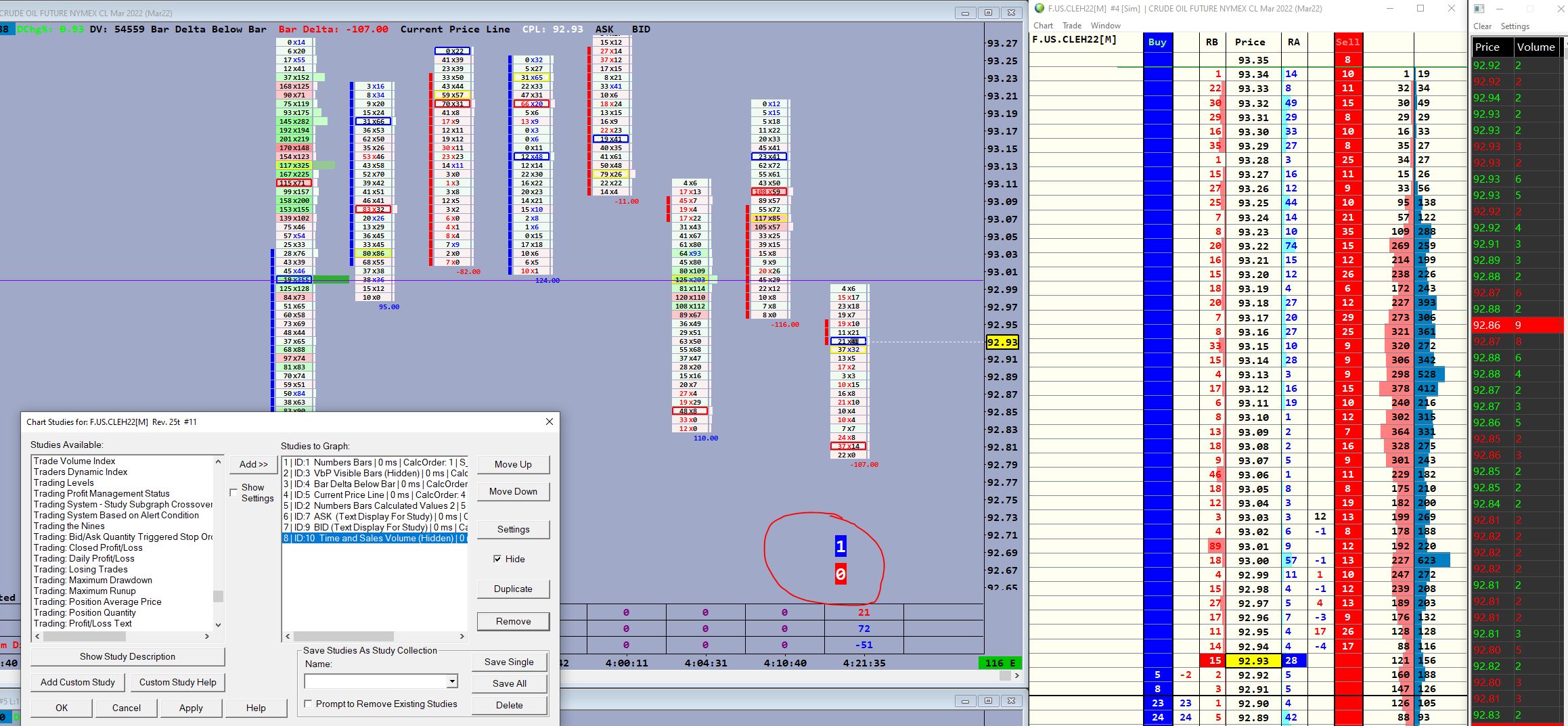Viewport: 1568px width, 726px height.
Task: Click the Time and Sales window title icon
Action: pyautogui.click(x=1479, y=9)
